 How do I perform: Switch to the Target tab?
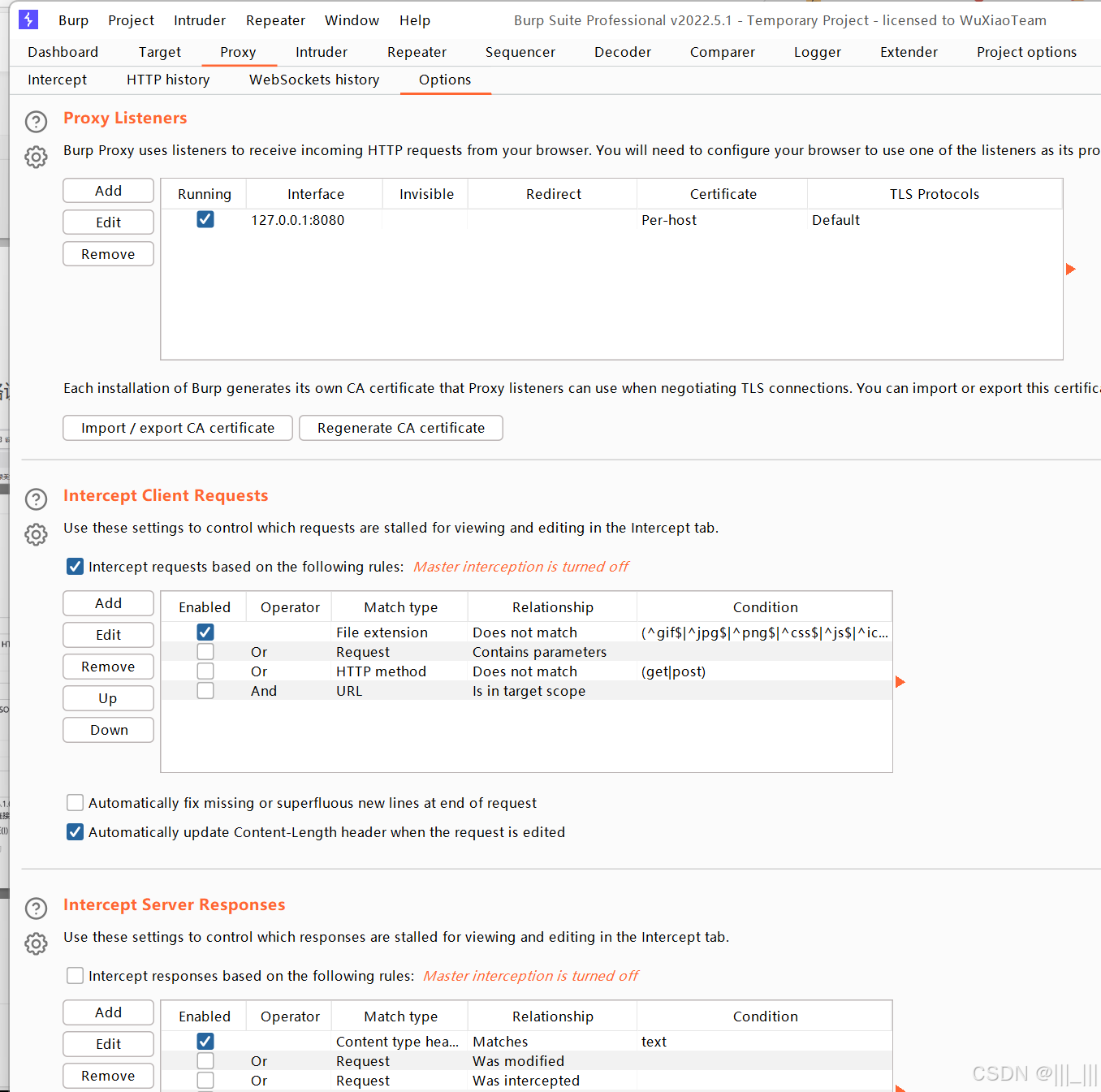[160, 52]
